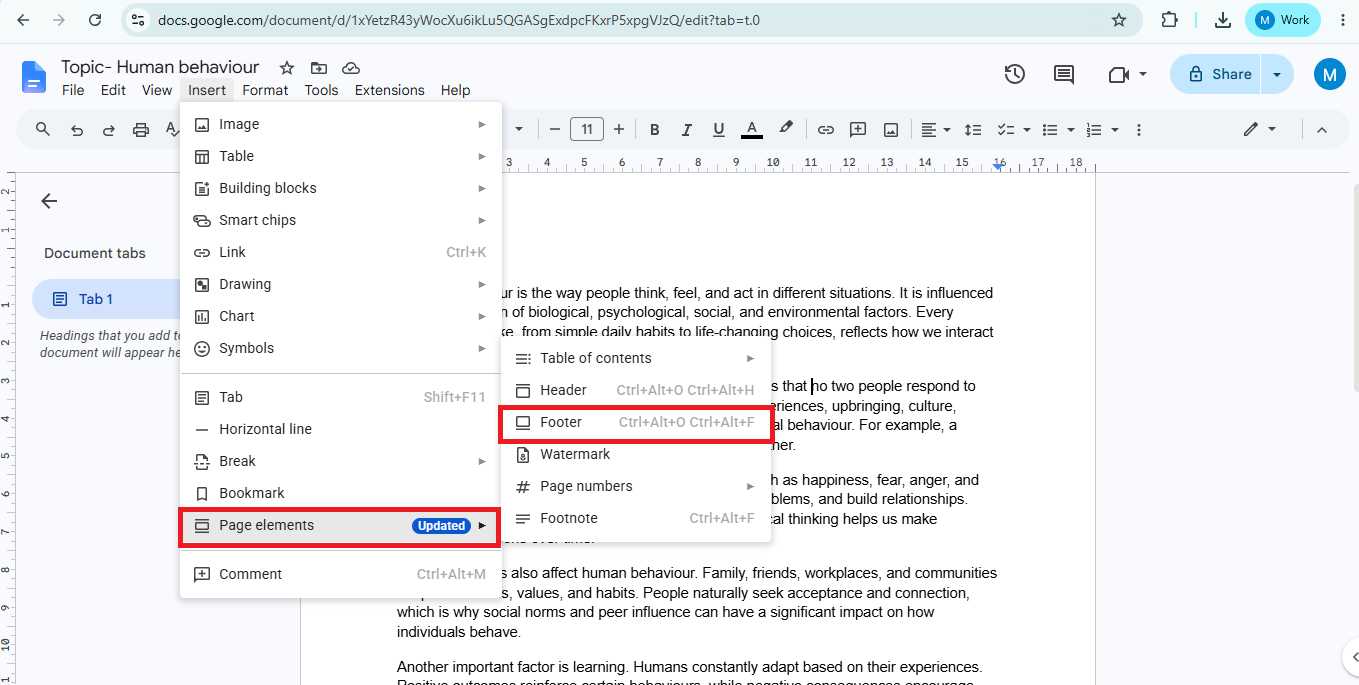This screenshot has height=685, width=1359.
Task: Insert image from the toolbar
Action: click(x=890, y=129)
